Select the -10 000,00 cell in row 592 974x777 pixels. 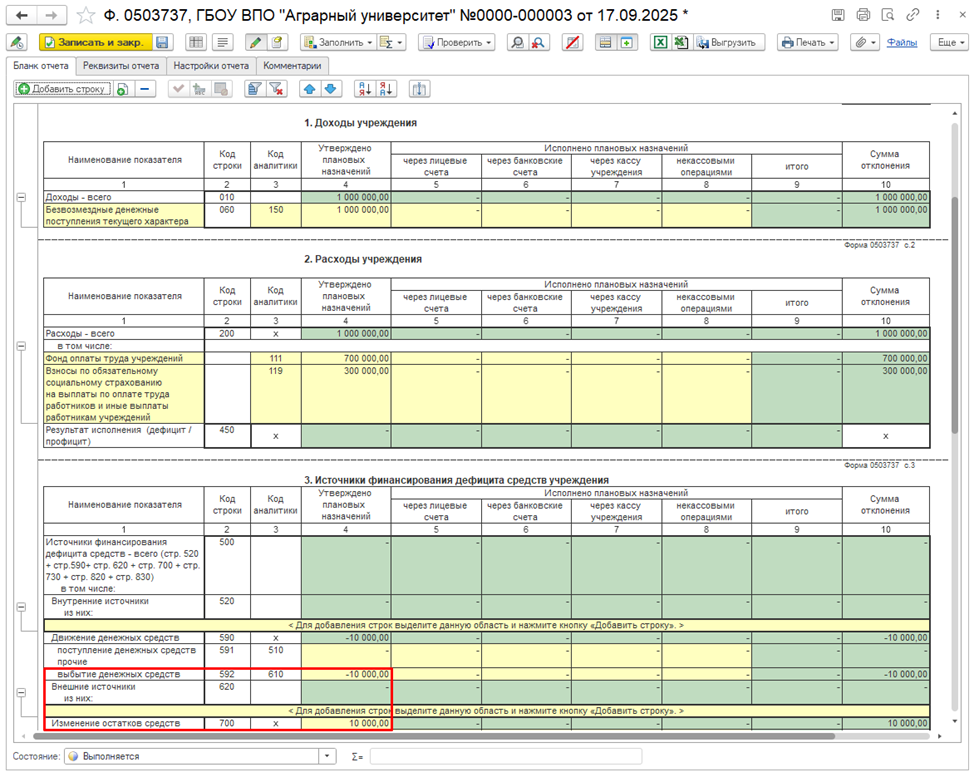(346, 675)
